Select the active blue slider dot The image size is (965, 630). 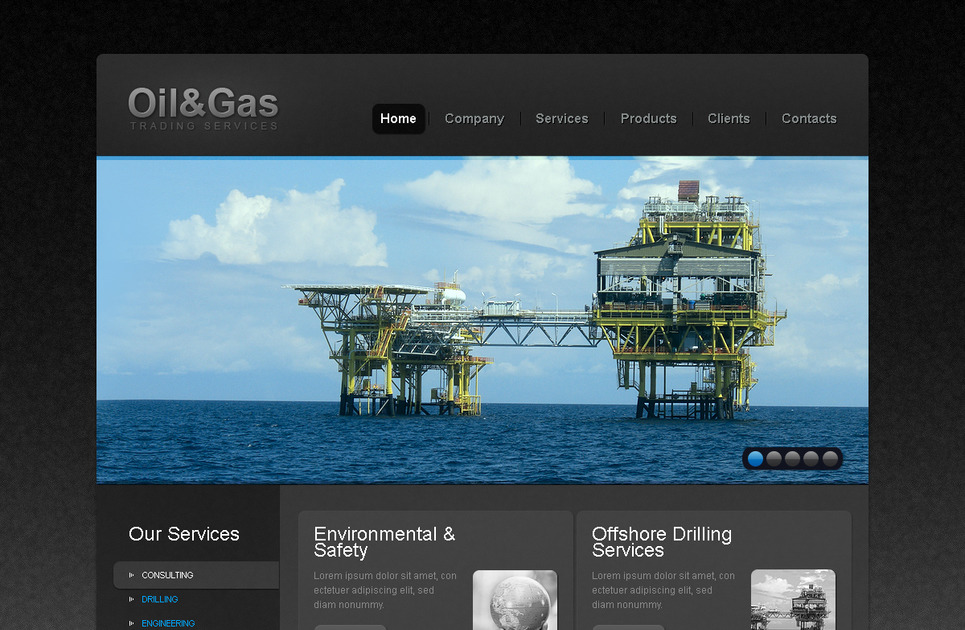[x=755, y=458]
